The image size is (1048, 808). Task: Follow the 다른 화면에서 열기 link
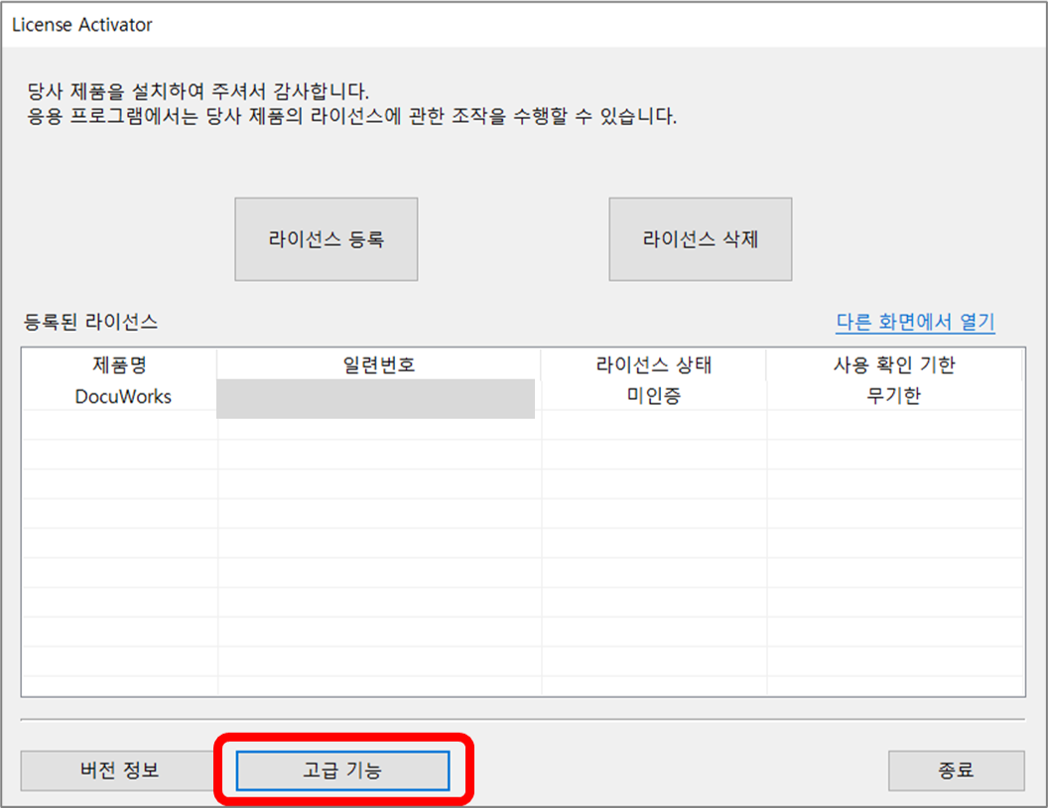(915, 322)
